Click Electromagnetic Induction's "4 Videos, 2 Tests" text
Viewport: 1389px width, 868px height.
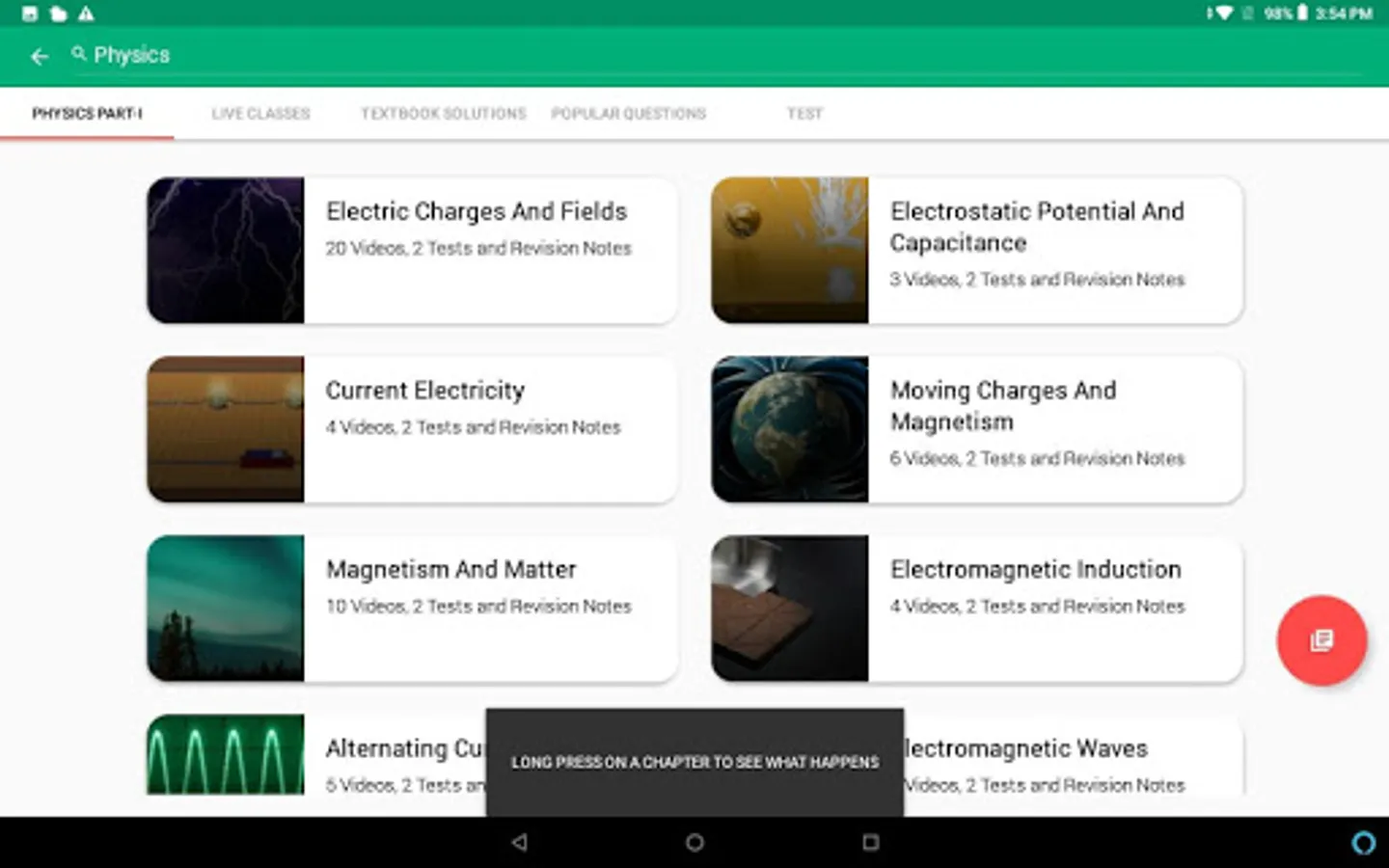1037,607
